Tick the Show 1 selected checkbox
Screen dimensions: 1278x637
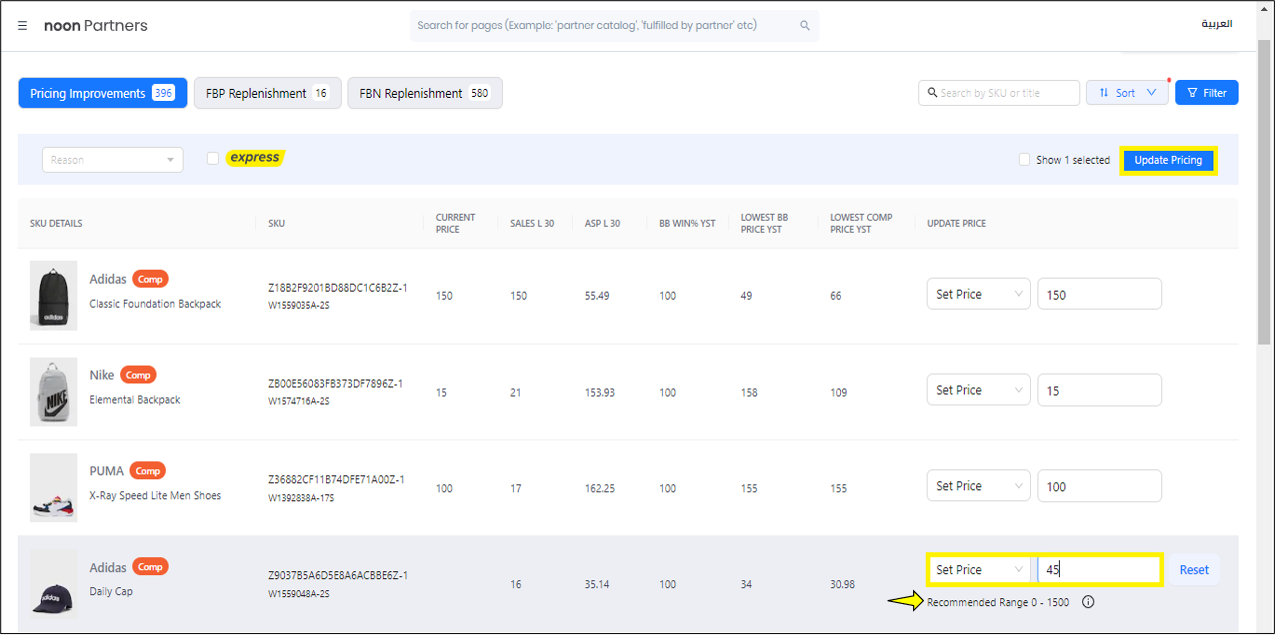pos(1024,160)
